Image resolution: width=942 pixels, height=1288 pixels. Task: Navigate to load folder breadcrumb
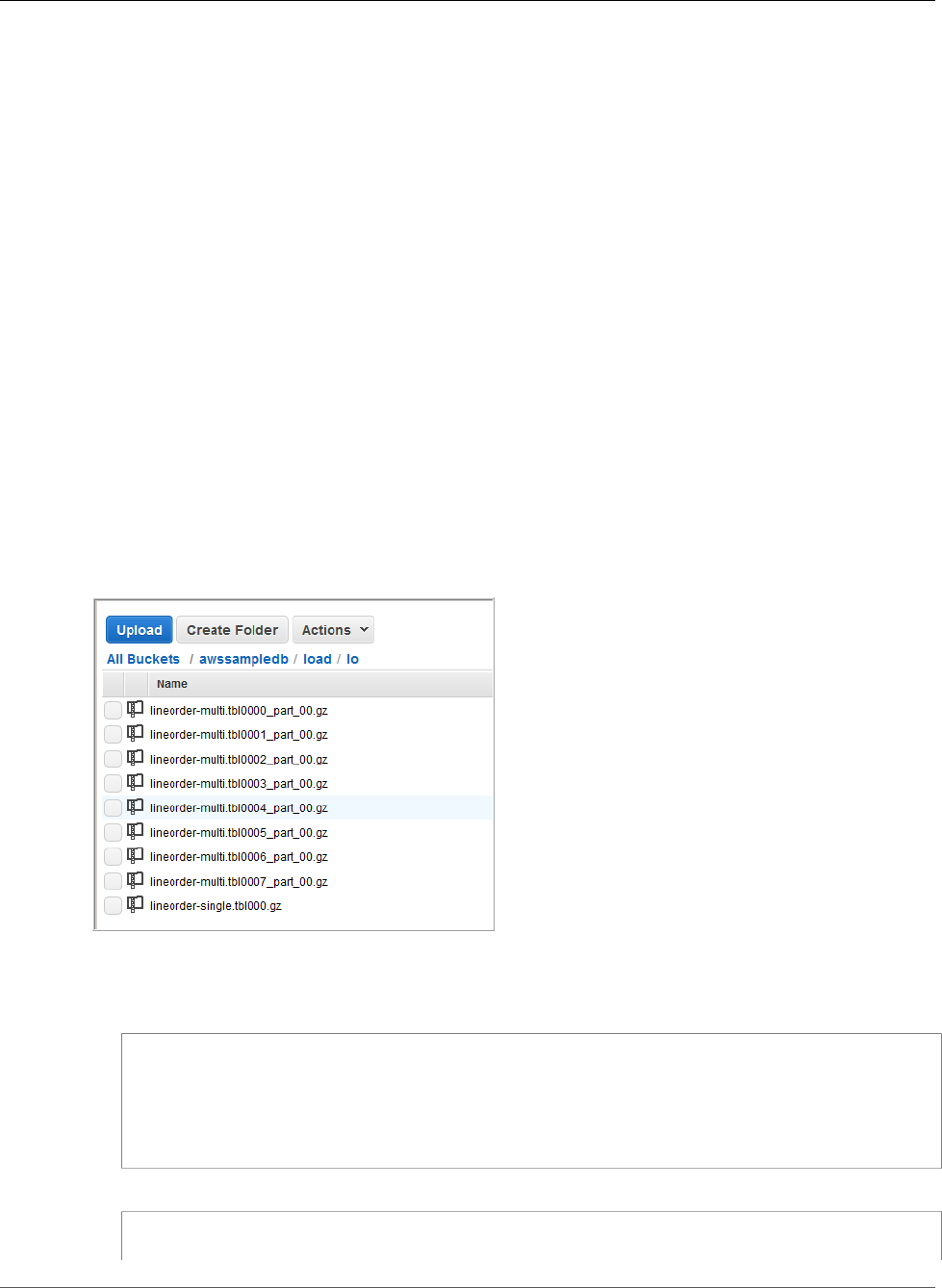[x=318, y=659]
